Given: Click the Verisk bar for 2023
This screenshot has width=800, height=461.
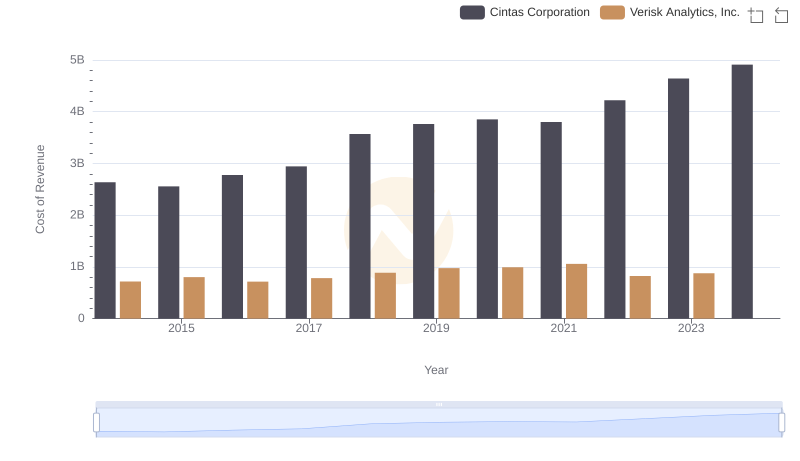Looking at the screenshot, I should click(704, 295).
